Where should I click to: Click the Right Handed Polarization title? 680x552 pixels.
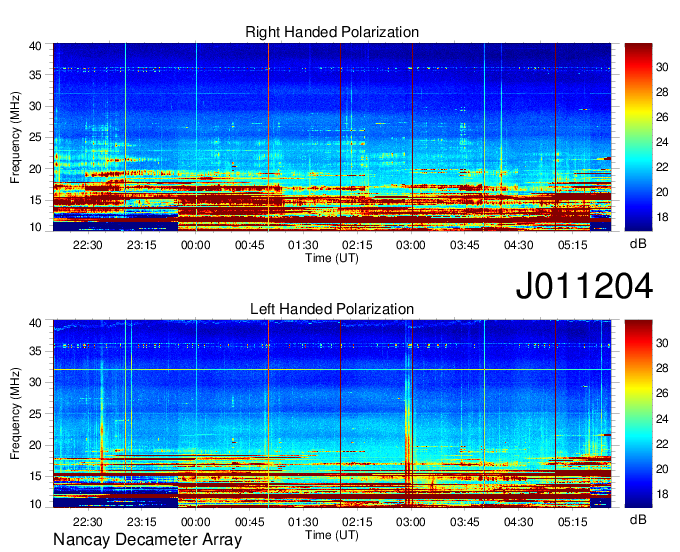tap(332, 33)
